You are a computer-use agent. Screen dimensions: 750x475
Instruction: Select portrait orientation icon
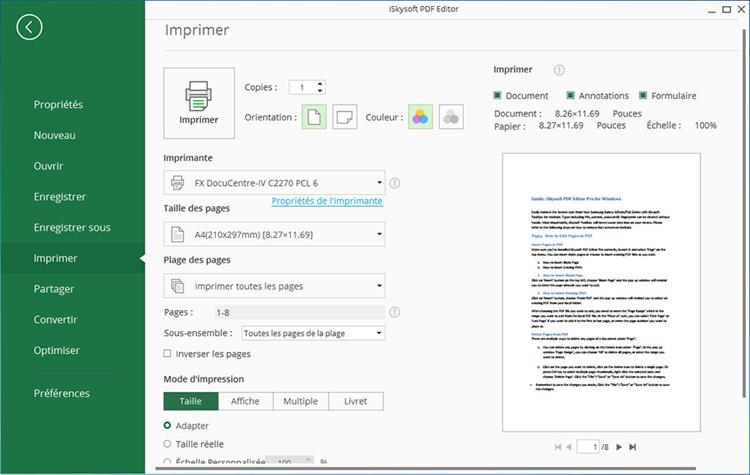314,117
